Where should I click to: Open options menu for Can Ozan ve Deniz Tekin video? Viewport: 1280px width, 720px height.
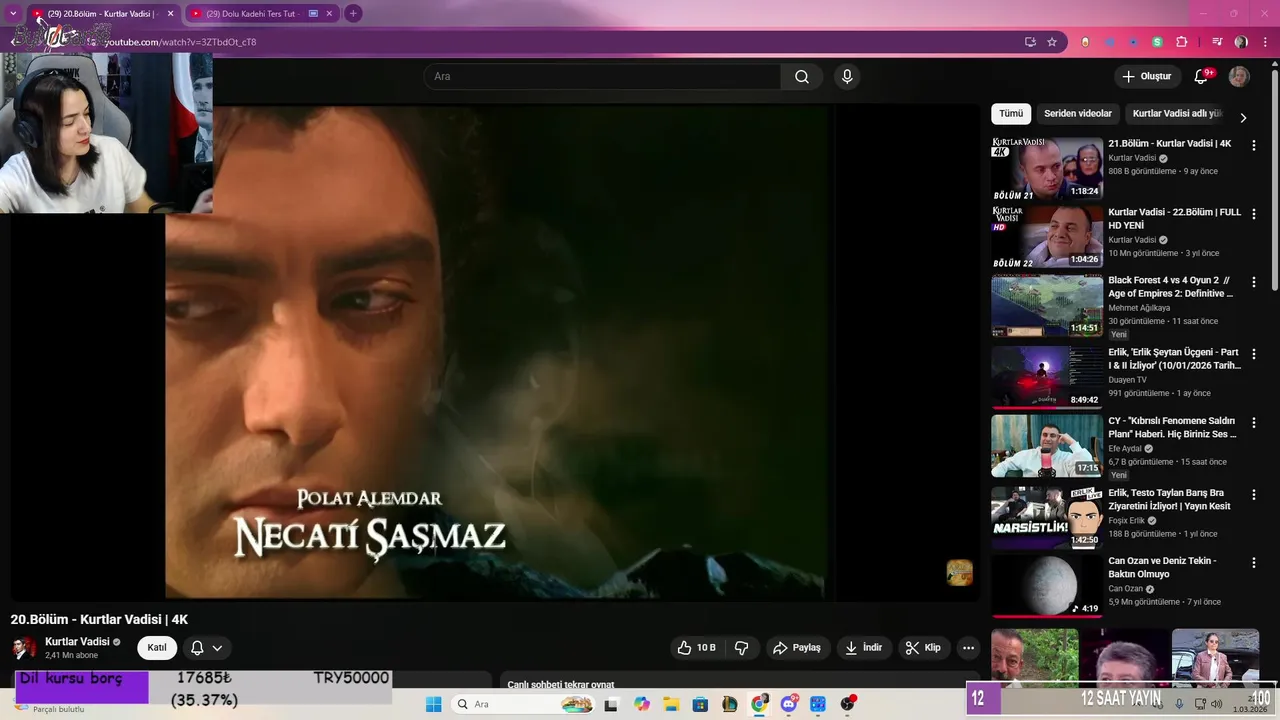coord(1254,562)
